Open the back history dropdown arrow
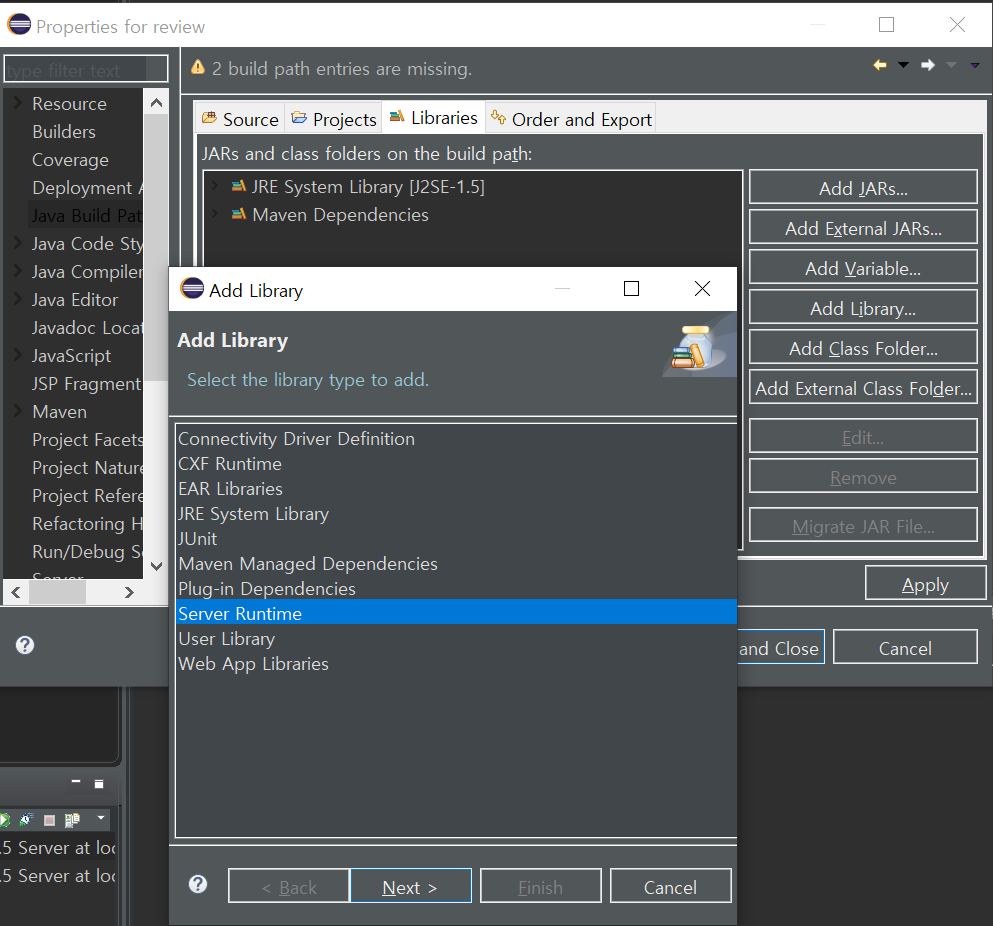This screenshot has width=993, height=926. pyautogui.click(x=904, y=65)
